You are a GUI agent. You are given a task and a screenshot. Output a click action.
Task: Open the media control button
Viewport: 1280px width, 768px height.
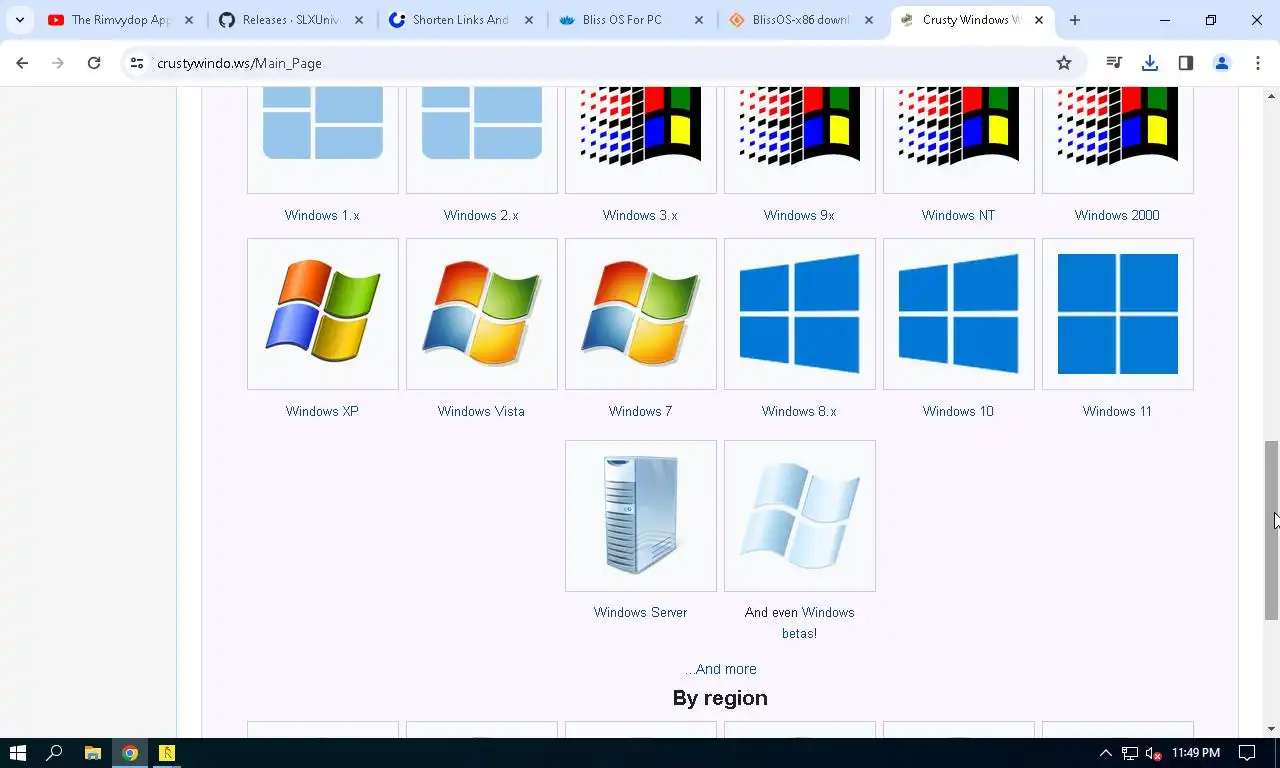coord(1114,63)
